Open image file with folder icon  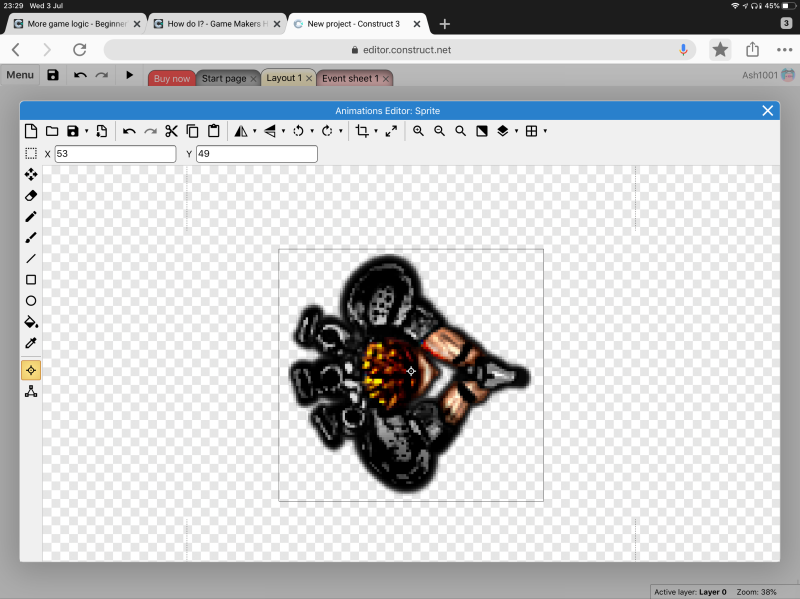pos(52,131)
